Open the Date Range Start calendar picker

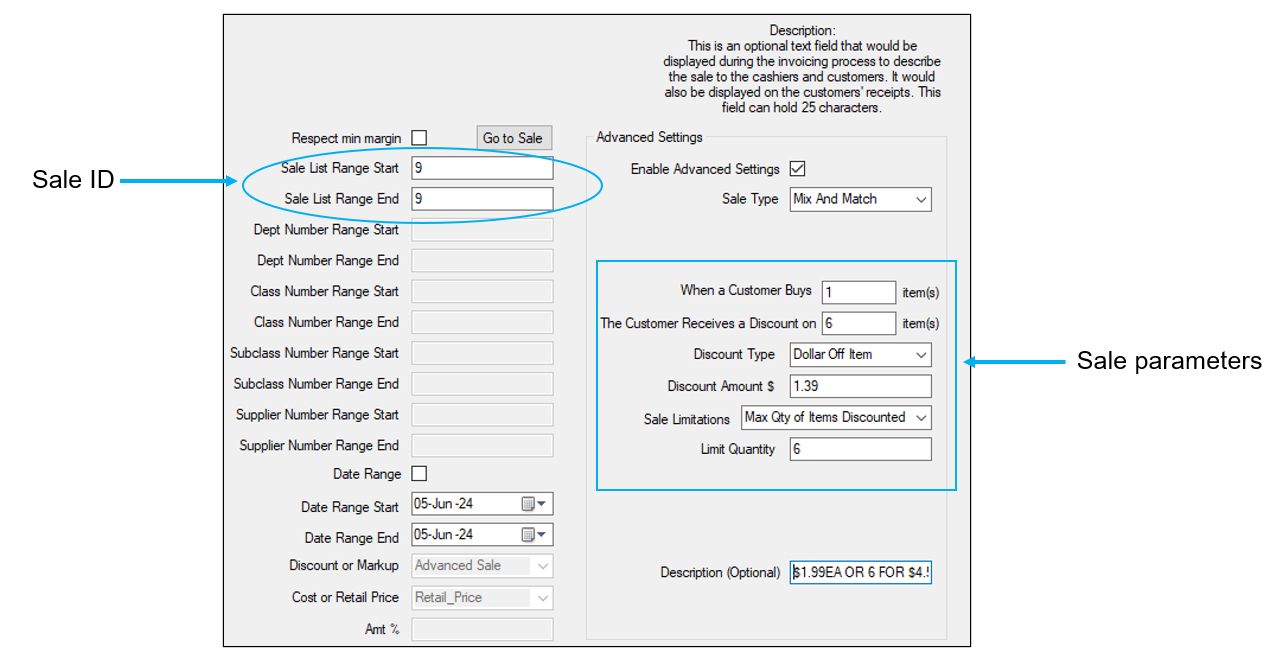pyautogui.click(x=534, y=505)
